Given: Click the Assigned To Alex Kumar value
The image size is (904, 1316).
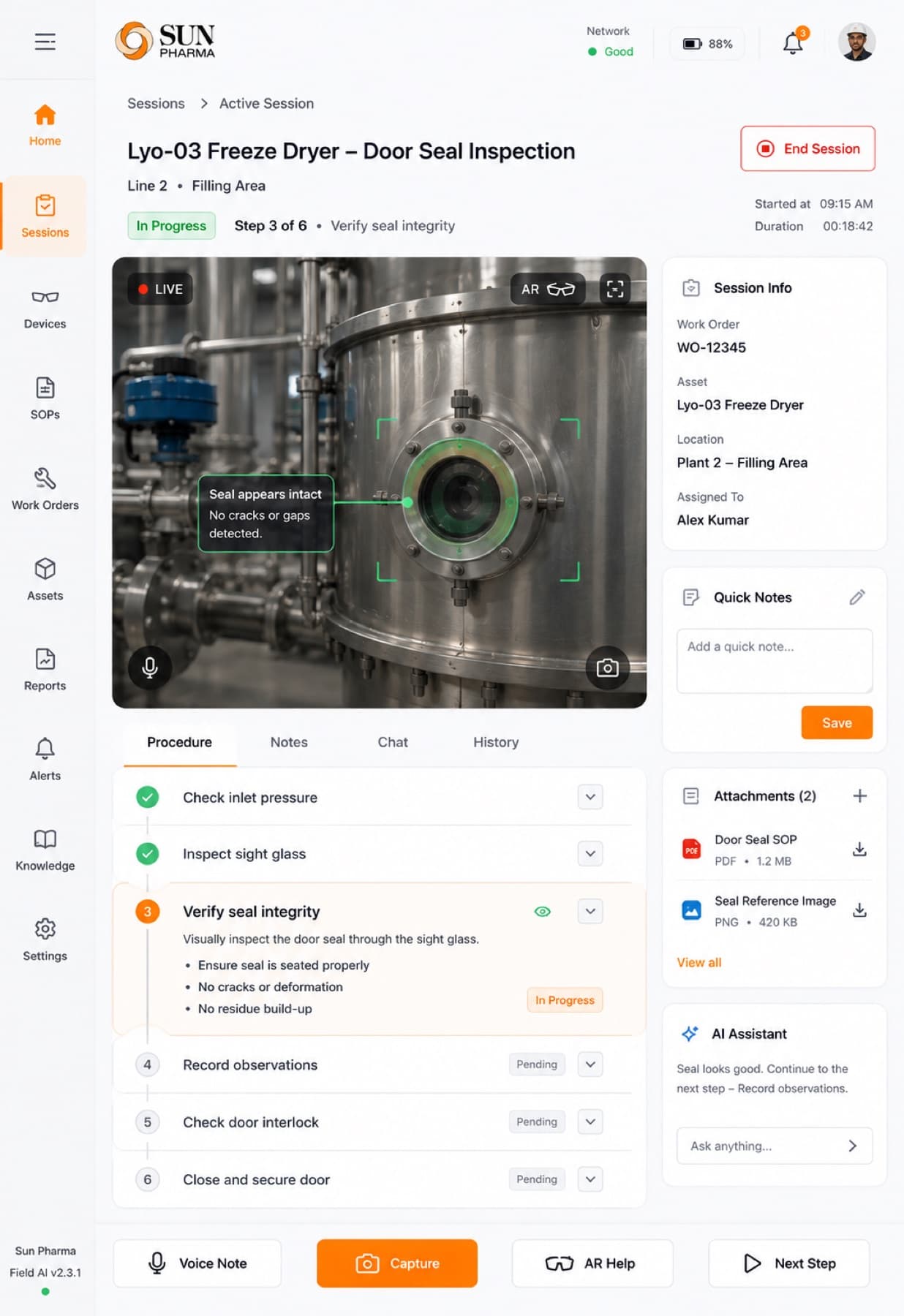Looking at the screenshot, I should point(713,521).
